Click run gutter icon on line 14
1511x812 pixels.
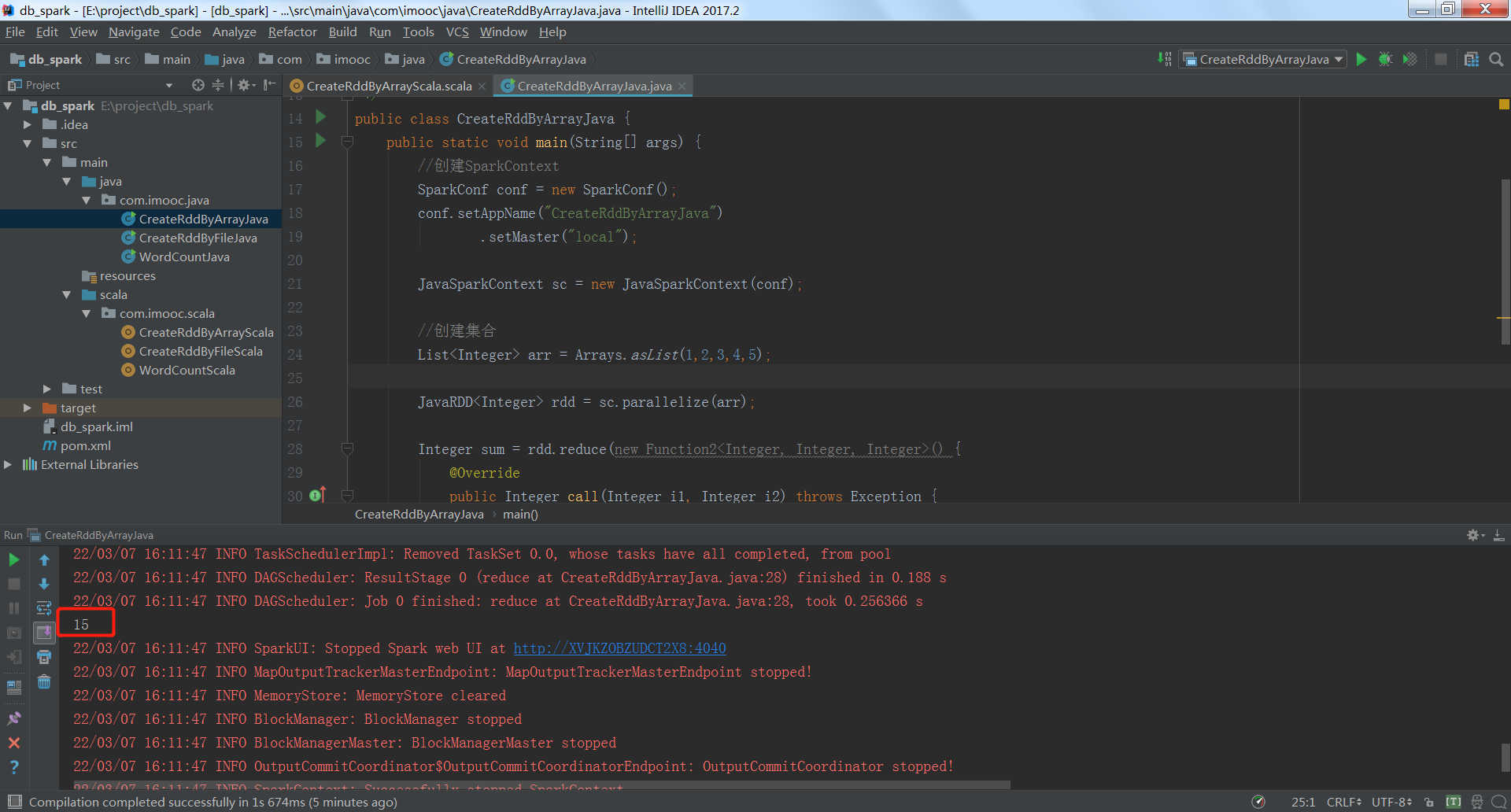[320, 117]
